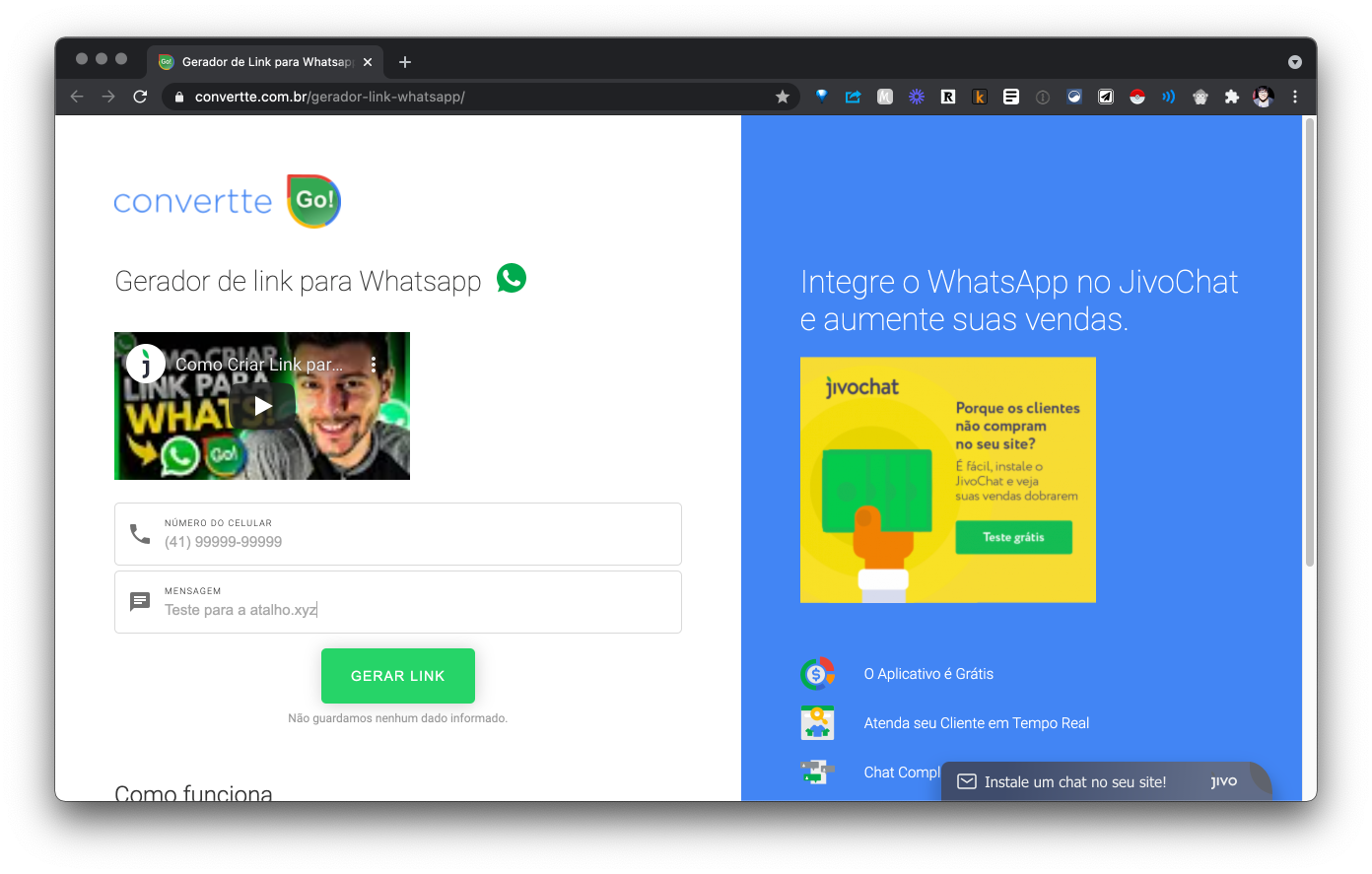Open the gray monkey extension icon

tap(1200, 97)
